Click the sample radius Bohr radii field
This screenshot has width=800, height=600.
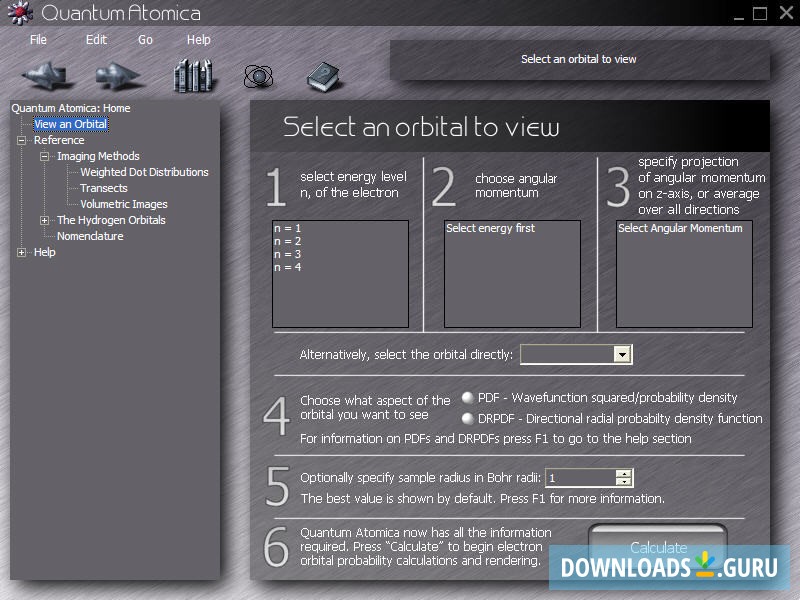(x=581, y=478)
